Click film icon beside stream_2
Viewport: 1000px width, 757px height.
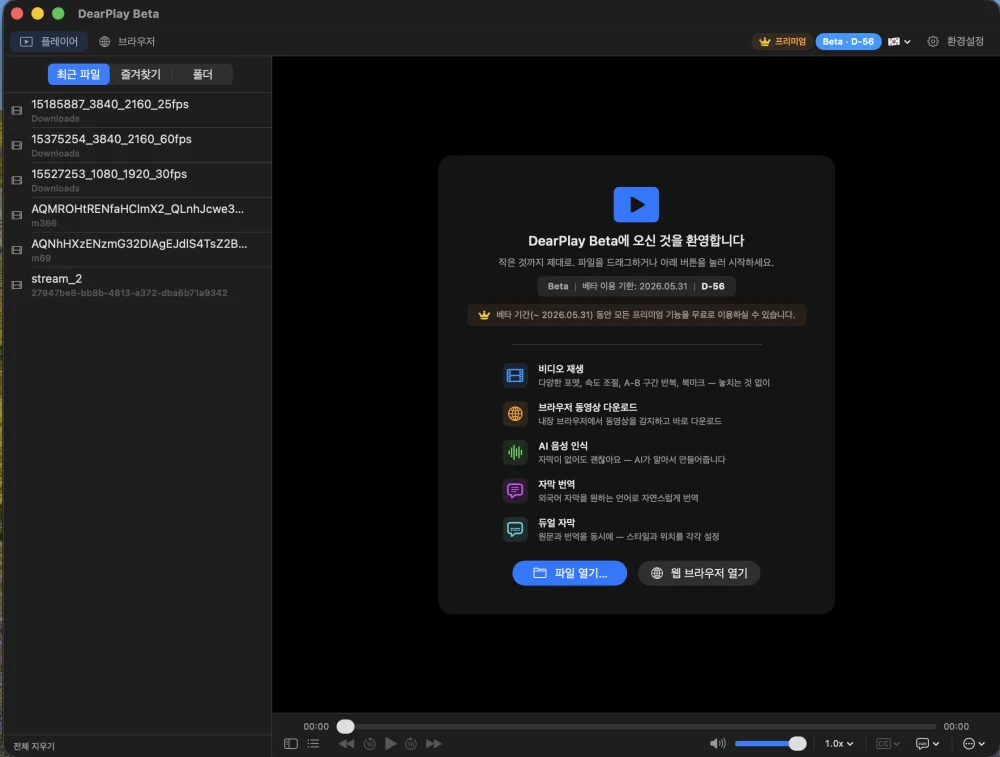point(17,285)
